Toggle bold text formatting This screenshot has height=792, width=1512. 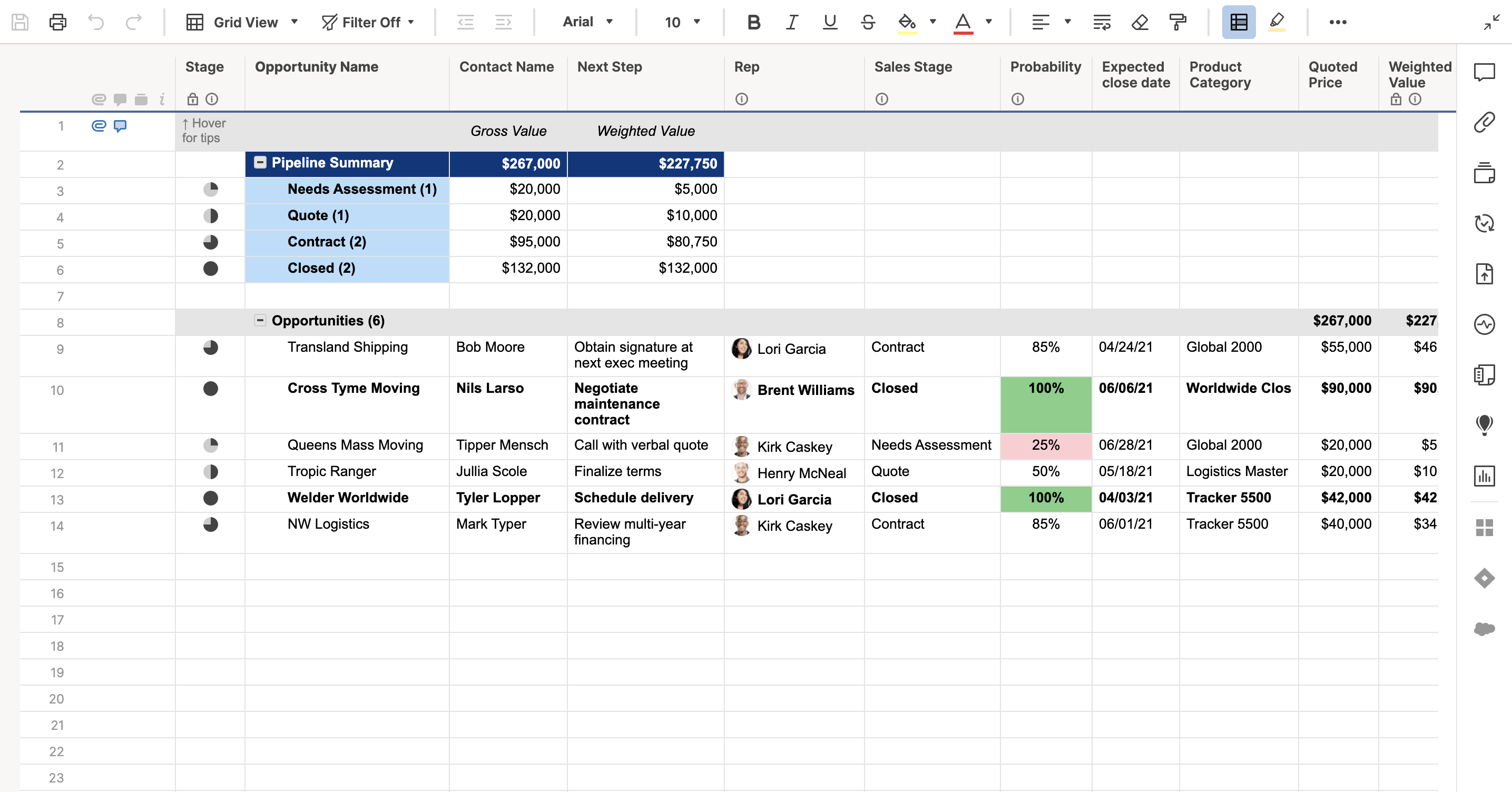pyautogui.click(x=754, y=22)
